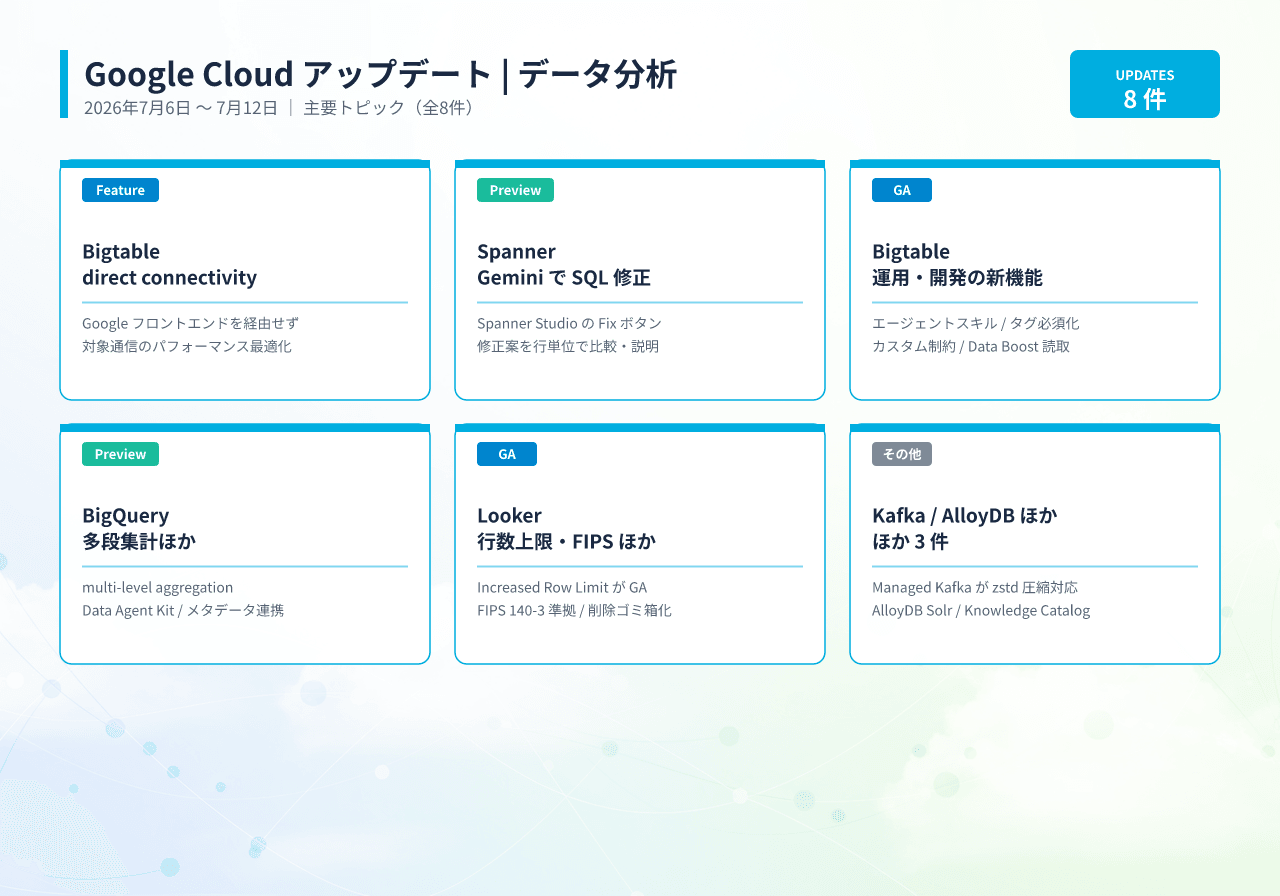Click the text 'FIPS 140-3 準拠 / 削除ゴミ箱化'
This screenshot has height=896, width=1280.
574,610
